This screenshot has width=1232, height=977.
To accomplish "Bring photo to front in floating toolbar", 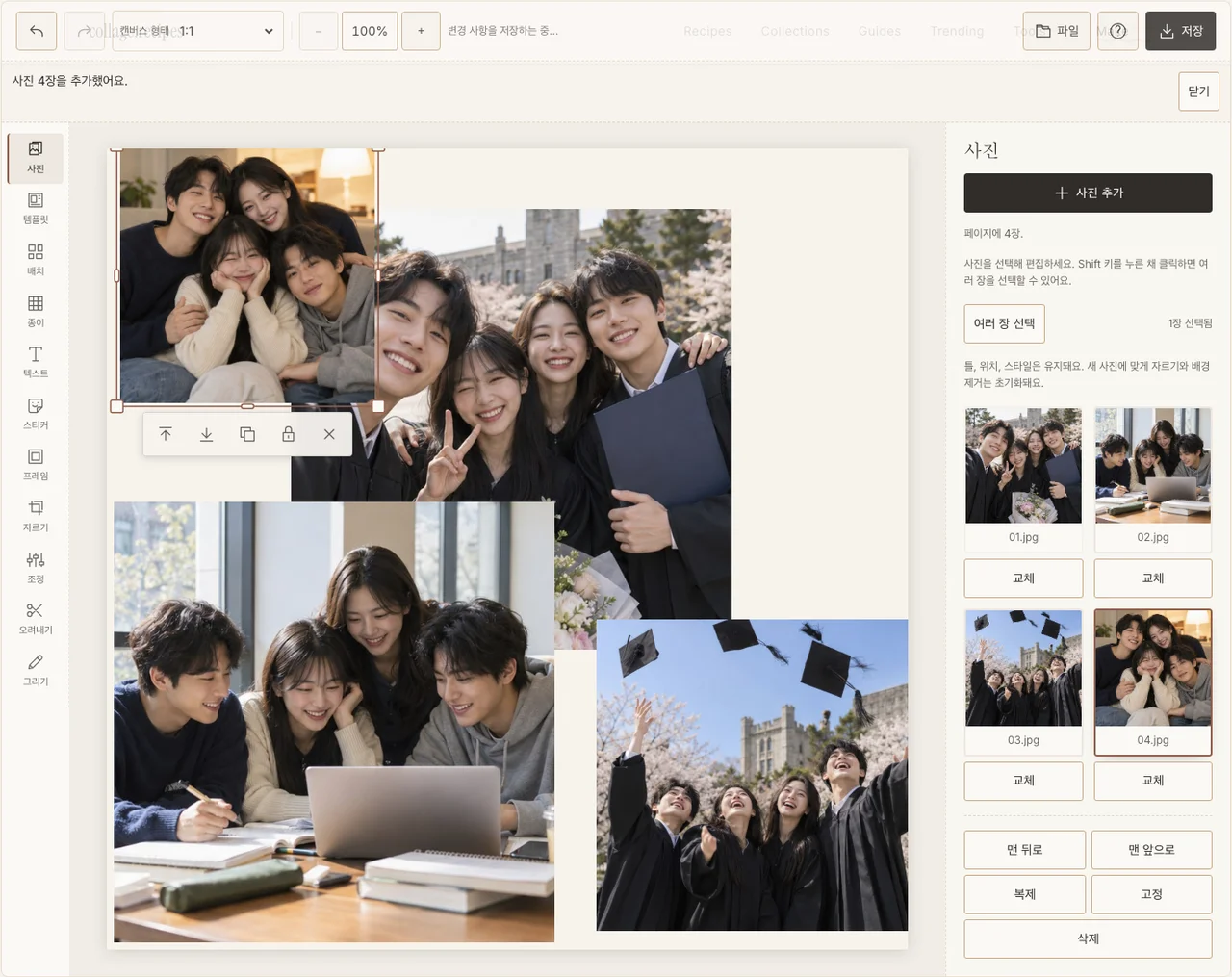I will coord(166,434).
